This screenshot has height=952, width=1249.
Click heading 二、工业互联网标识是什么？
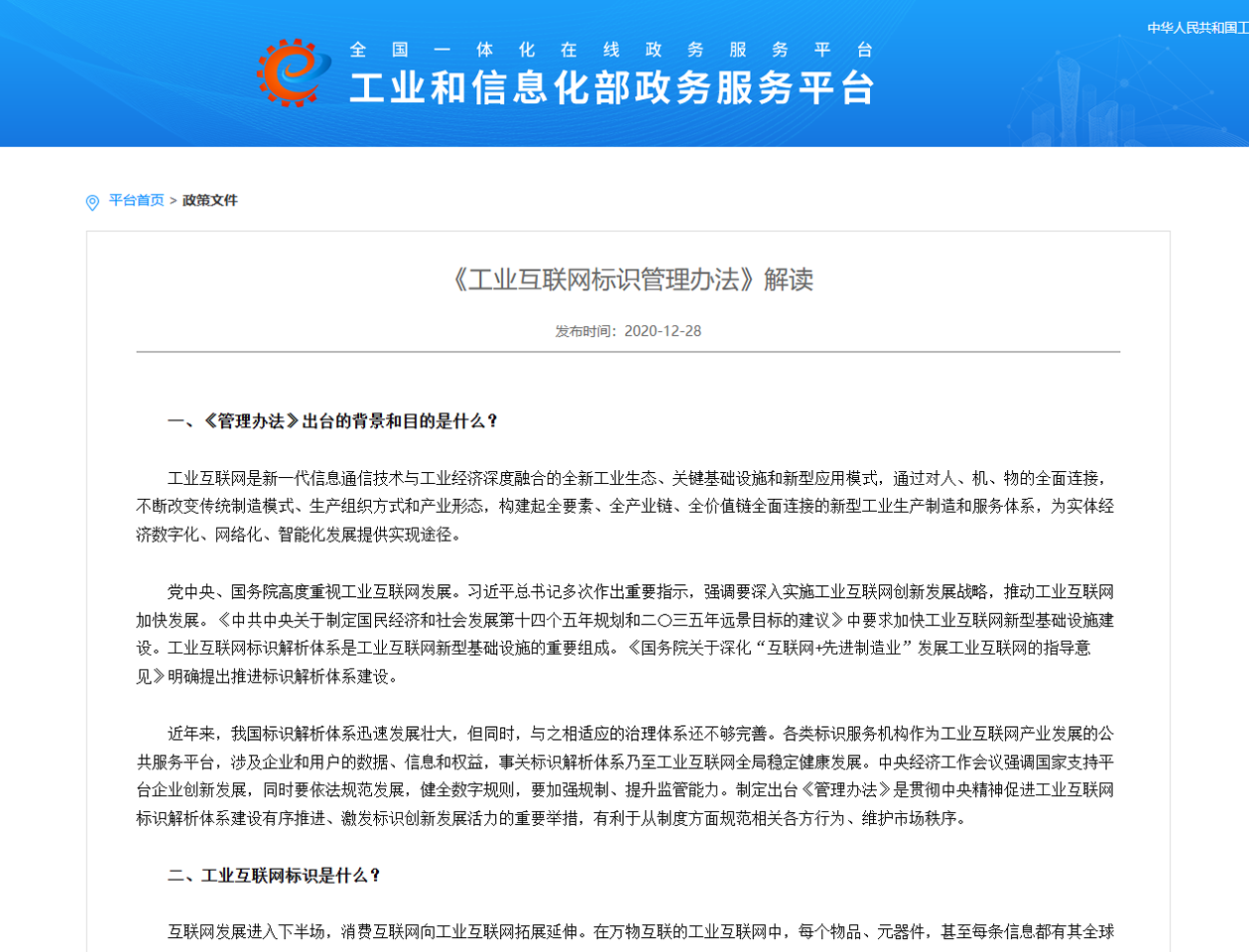click(275, 876)
